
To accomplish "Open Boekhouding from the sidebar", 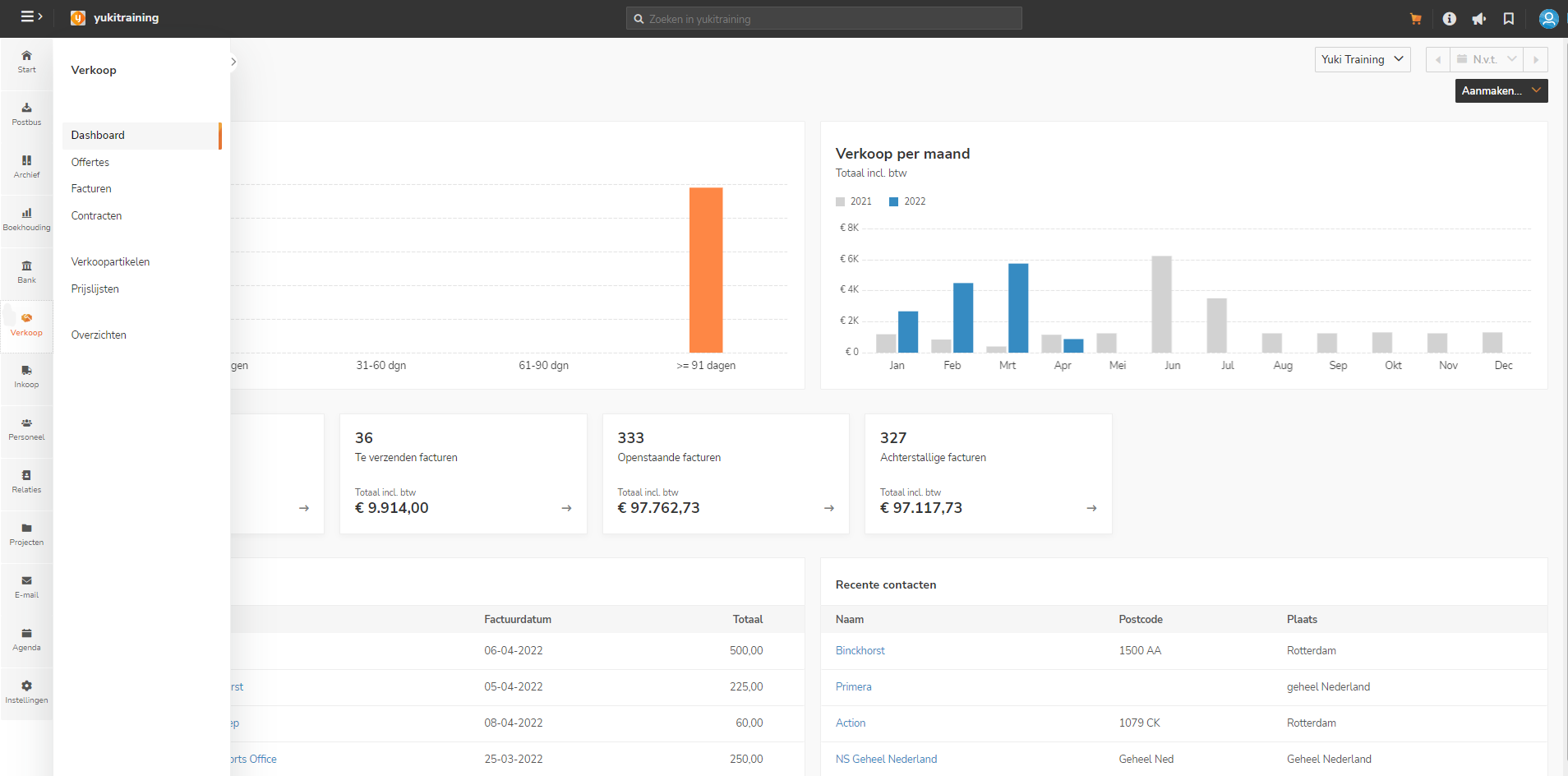I will 26,219.
